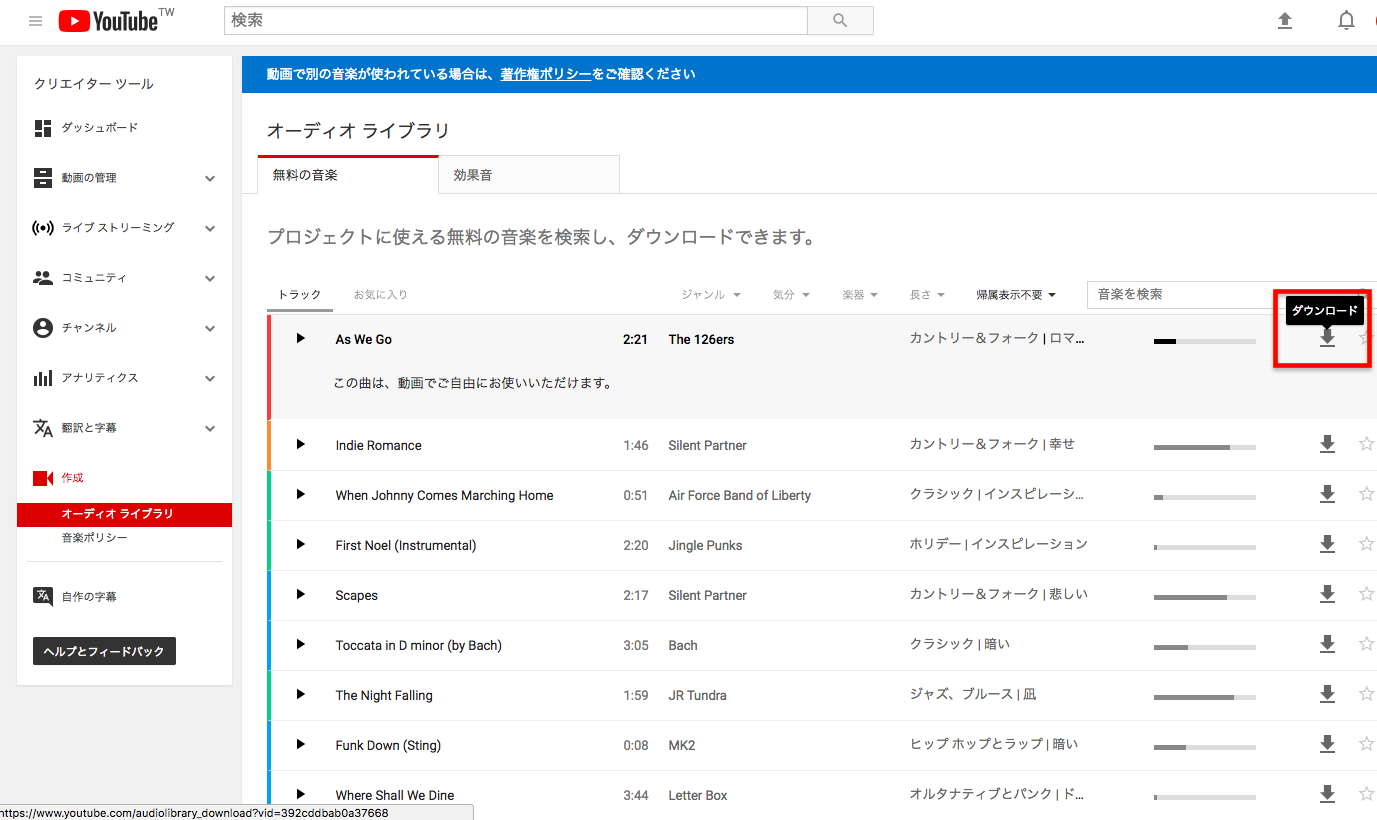Star Funk Down (Sting) track

[x=1366, y=744]
